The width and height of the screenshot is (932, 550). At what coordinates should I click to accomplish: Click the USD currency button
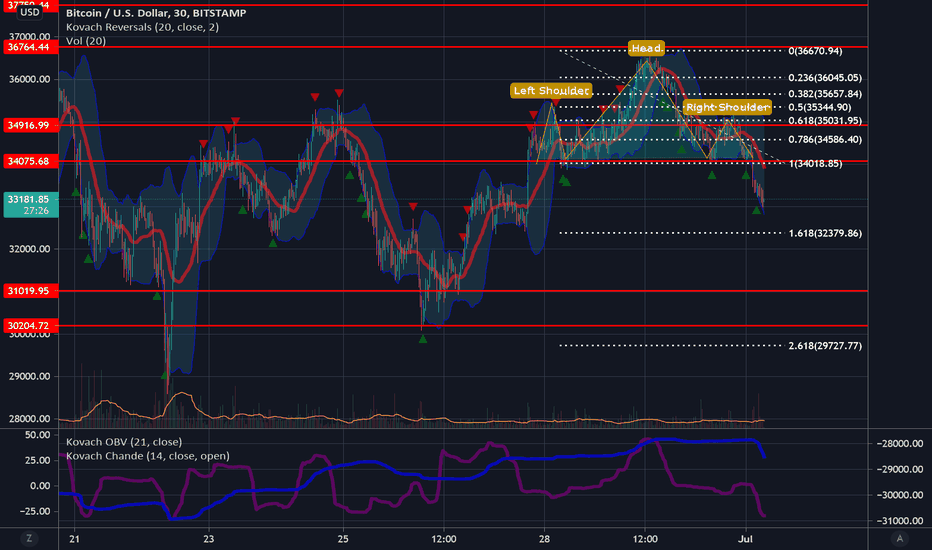click(x=29, y=12)
